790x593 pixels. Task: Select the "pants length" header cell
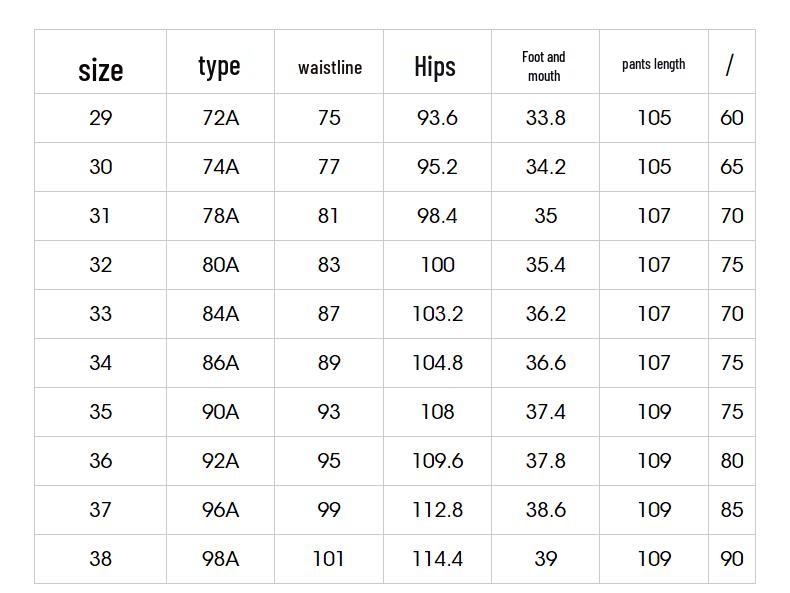(653, 64)
